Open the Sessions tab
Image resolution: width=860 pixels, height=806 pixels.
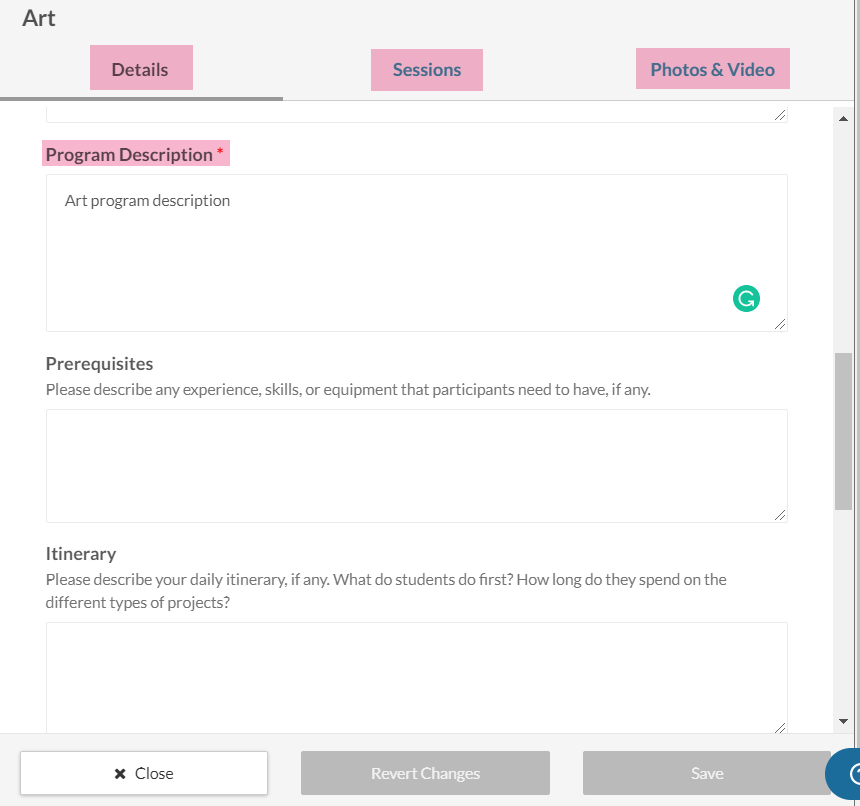427,70
